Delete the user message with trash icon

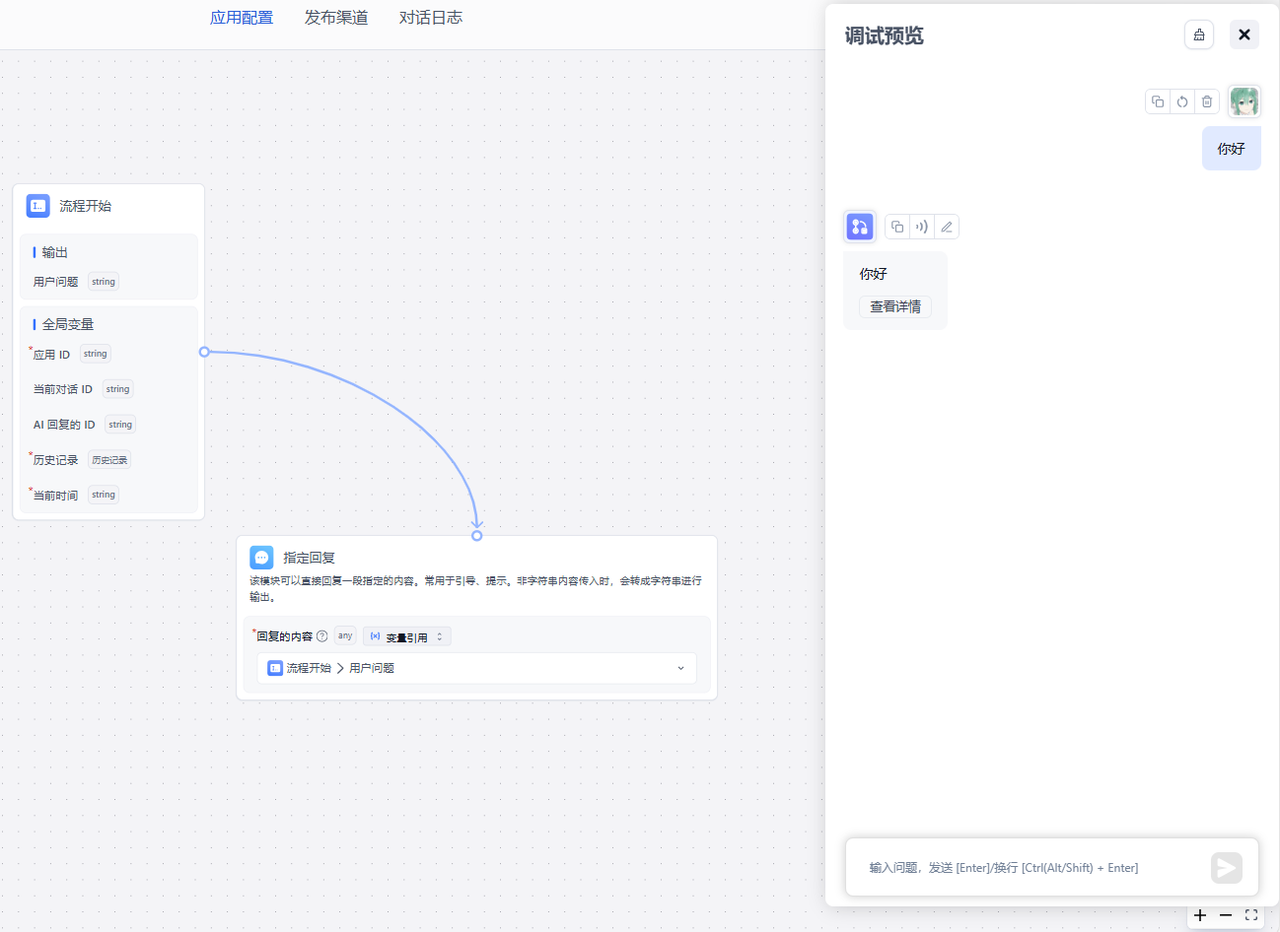click(x=1207, y=101)
